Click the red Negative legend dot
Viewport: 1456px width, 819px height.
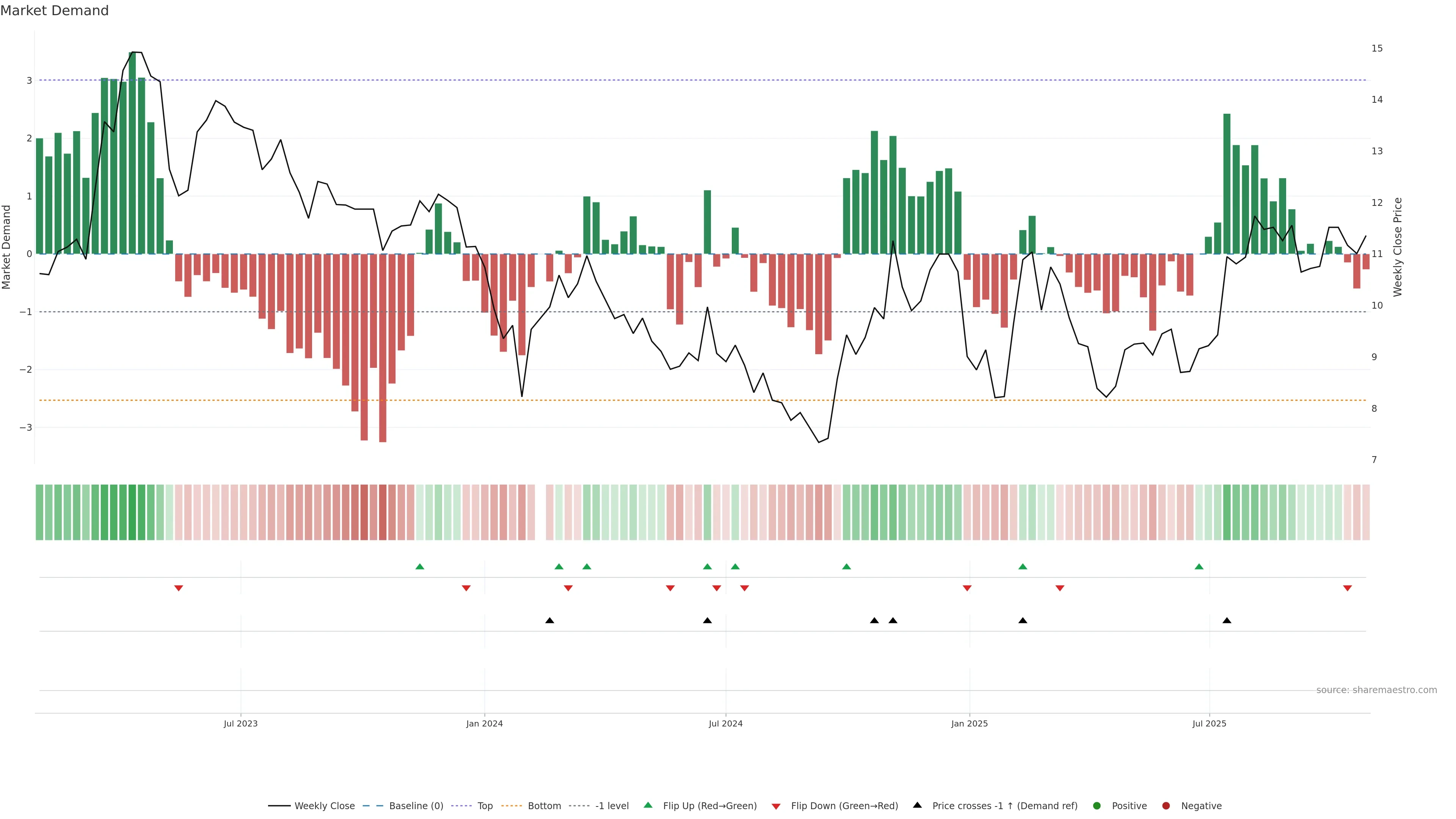(1166, 806)
